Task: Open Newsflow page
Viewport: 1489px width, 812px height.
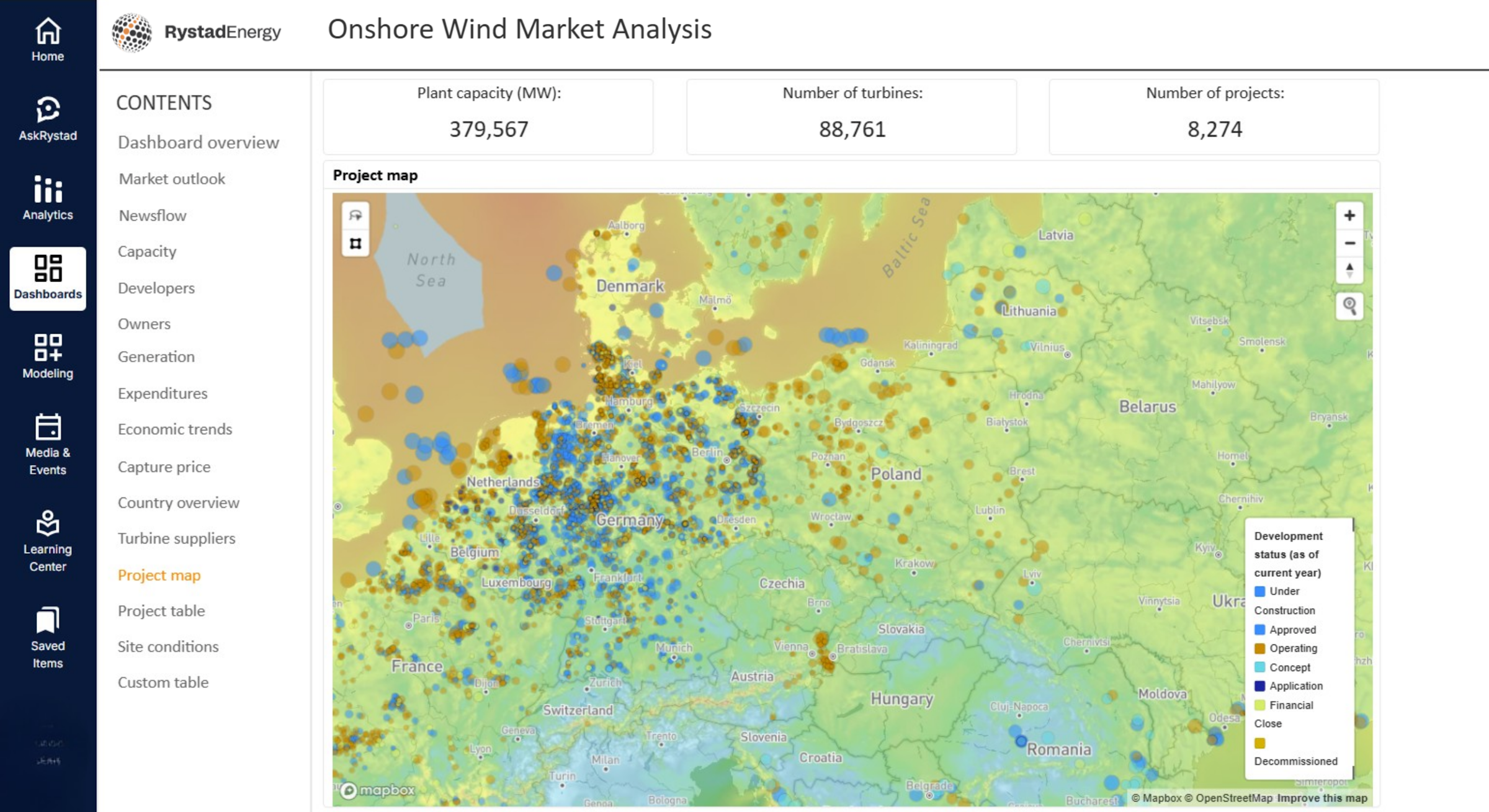Action: pos(153,216)
